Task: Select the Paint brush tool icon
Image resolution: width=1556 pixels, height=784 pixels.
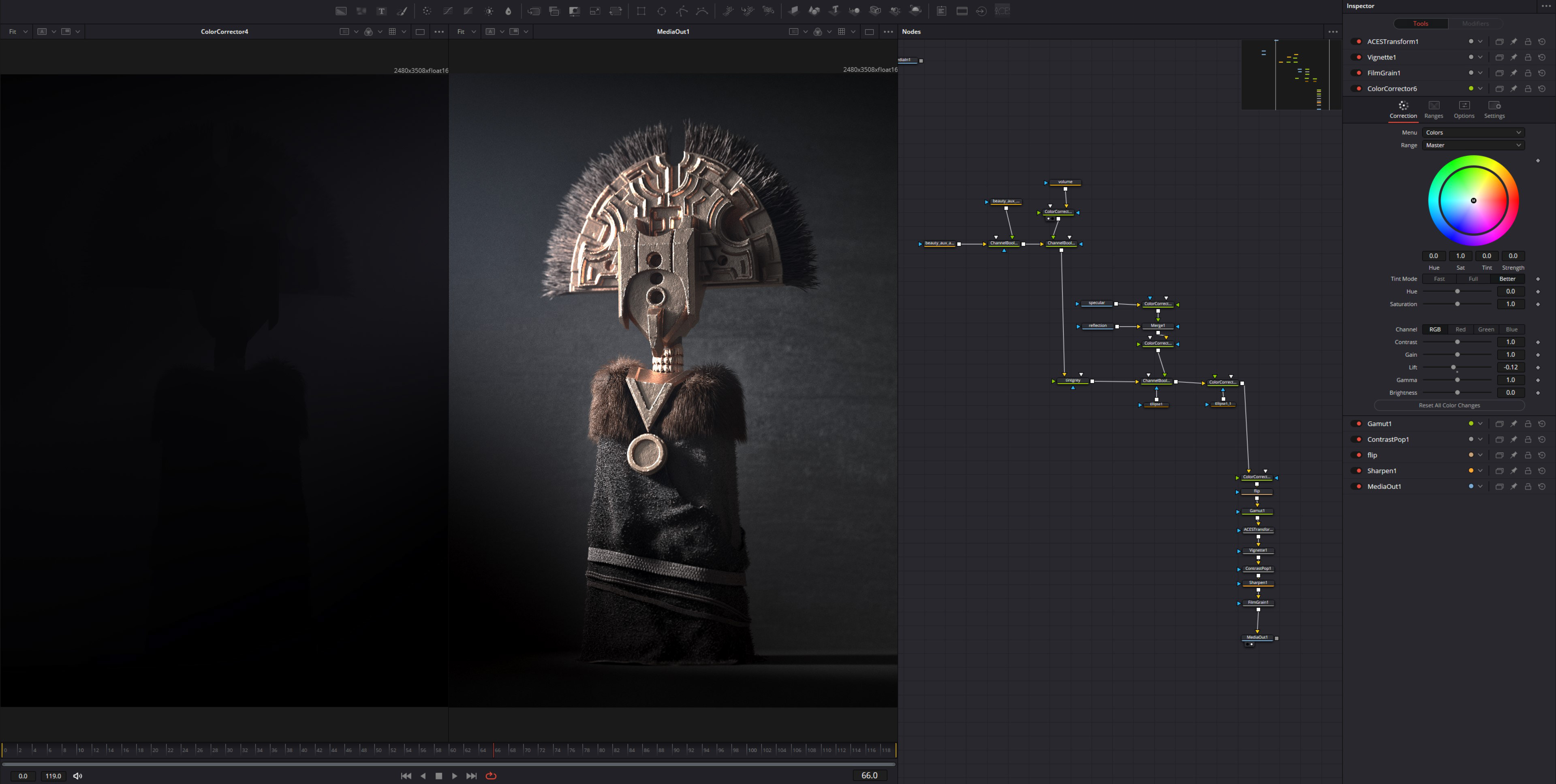Action: pyautogui.click(x=402, y=11)
